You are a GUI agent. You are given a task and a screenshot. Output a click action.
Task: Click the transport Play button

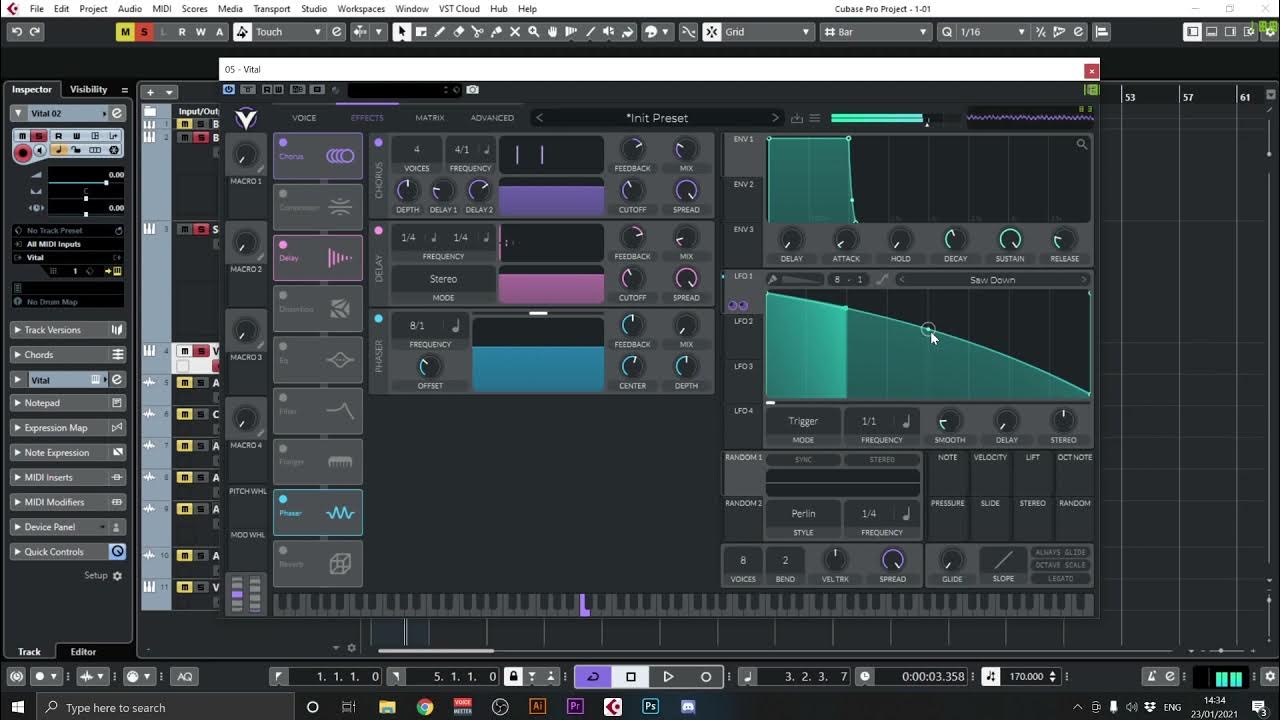[668, 677]
